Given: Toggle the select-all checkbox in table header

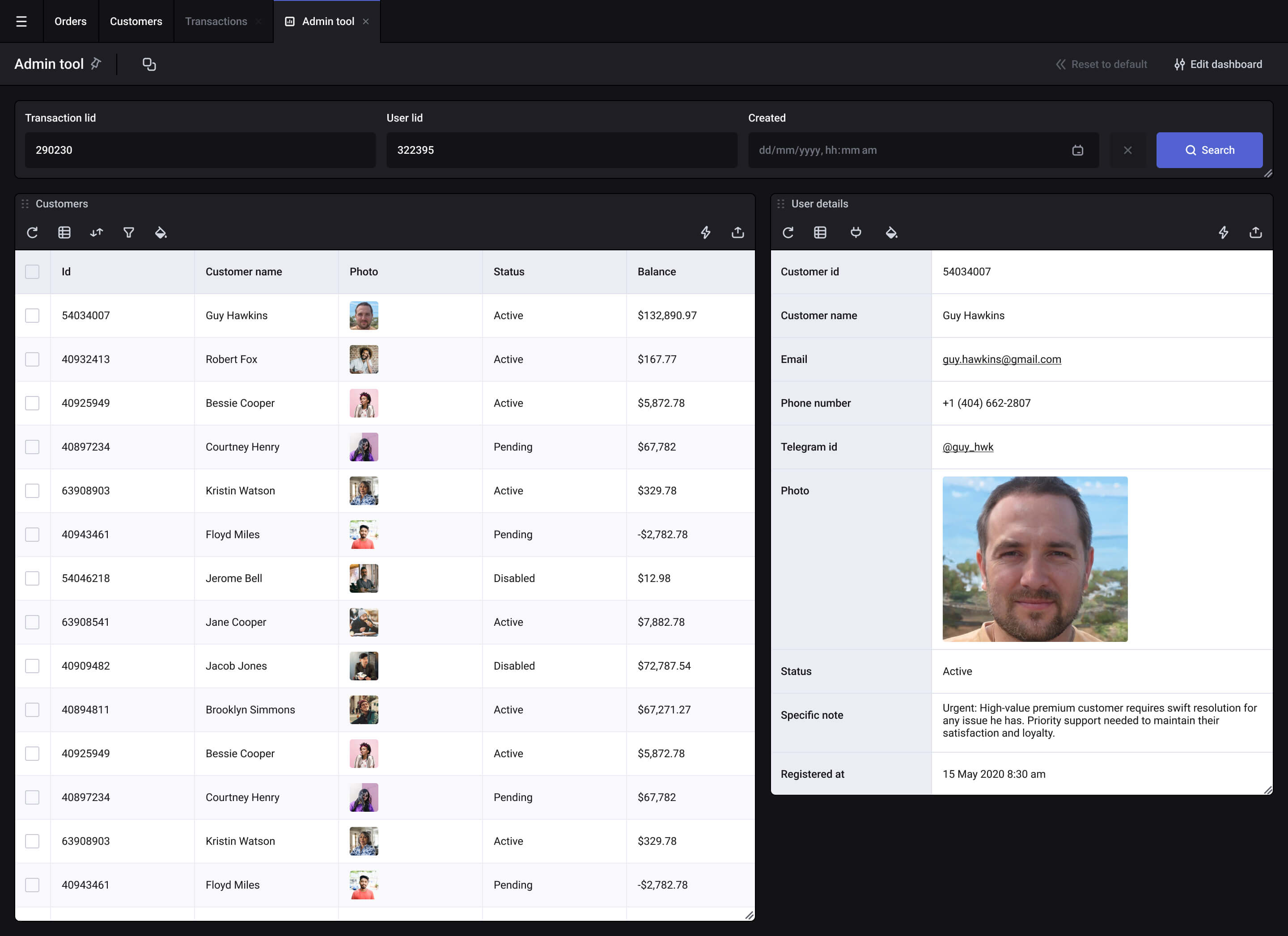Looking at the screenshot, I should pos(32,271).
